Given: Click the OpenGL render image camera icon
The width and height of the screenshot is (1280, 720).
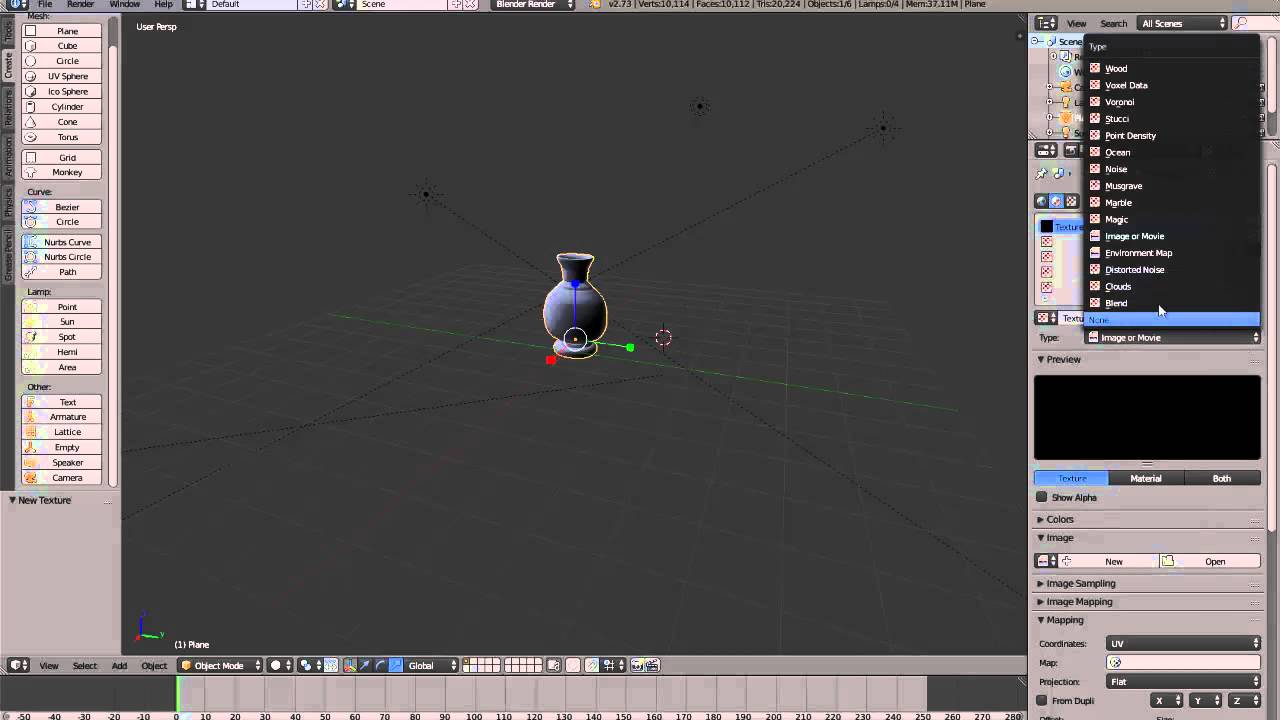Looking at the screenshot, I should click(x=637, y=665).
